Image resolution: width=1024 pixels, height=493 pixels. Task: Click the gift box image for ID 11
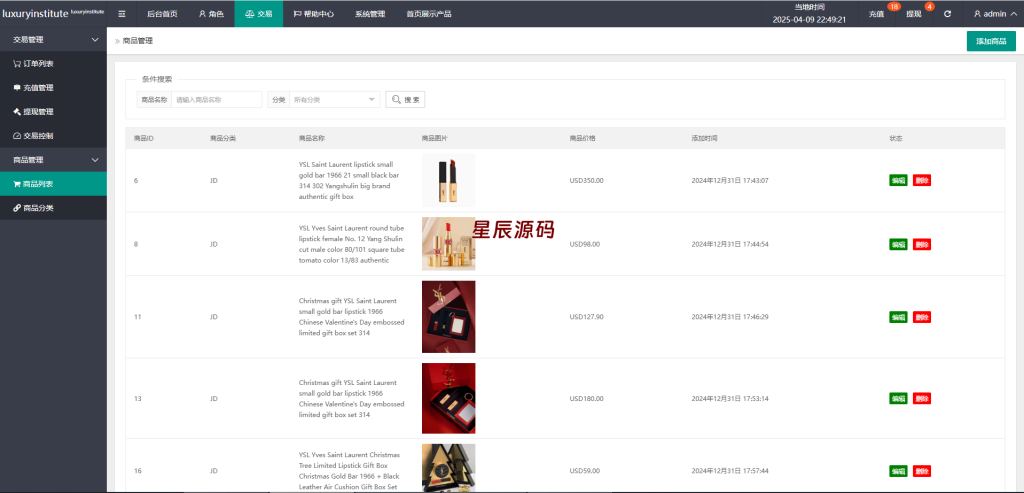(449, 317)
